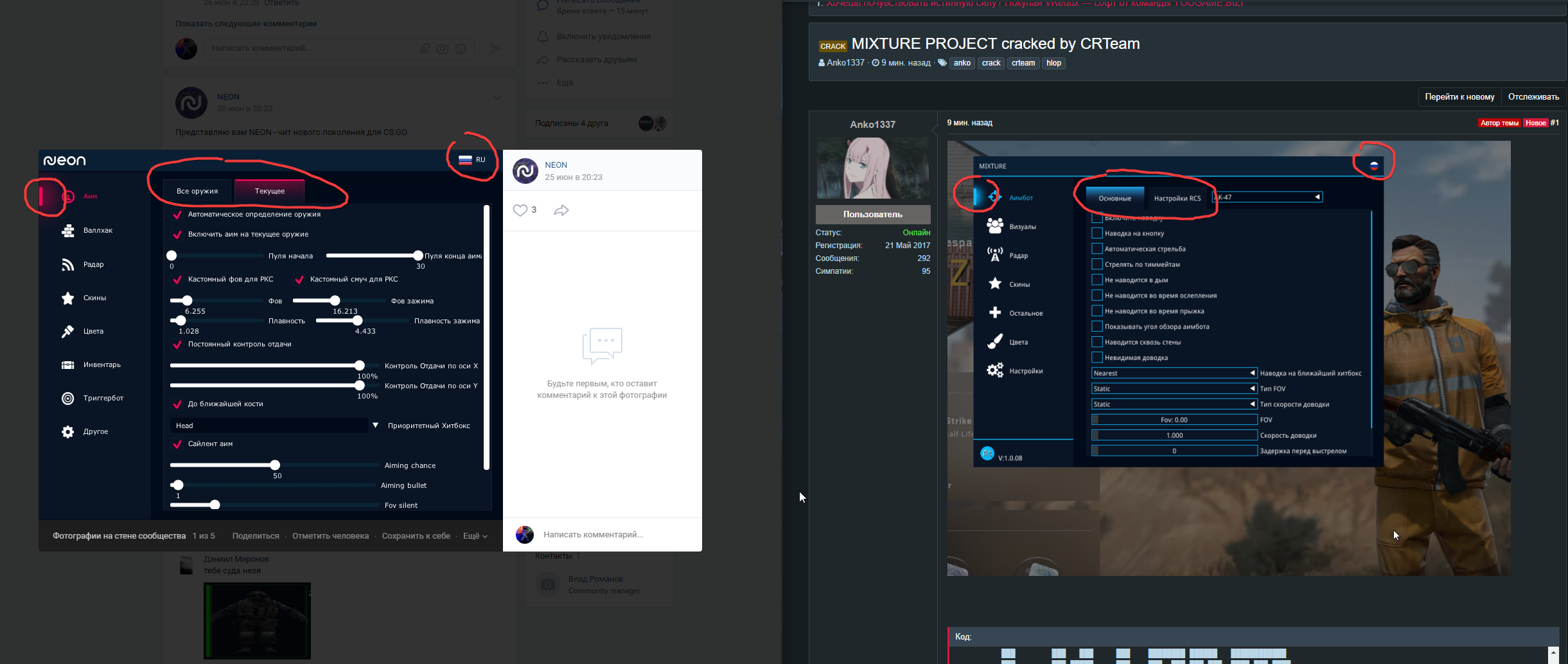
Task: Open the Аимбот icon in the MIXTURE menu
Action: [995, 197]
